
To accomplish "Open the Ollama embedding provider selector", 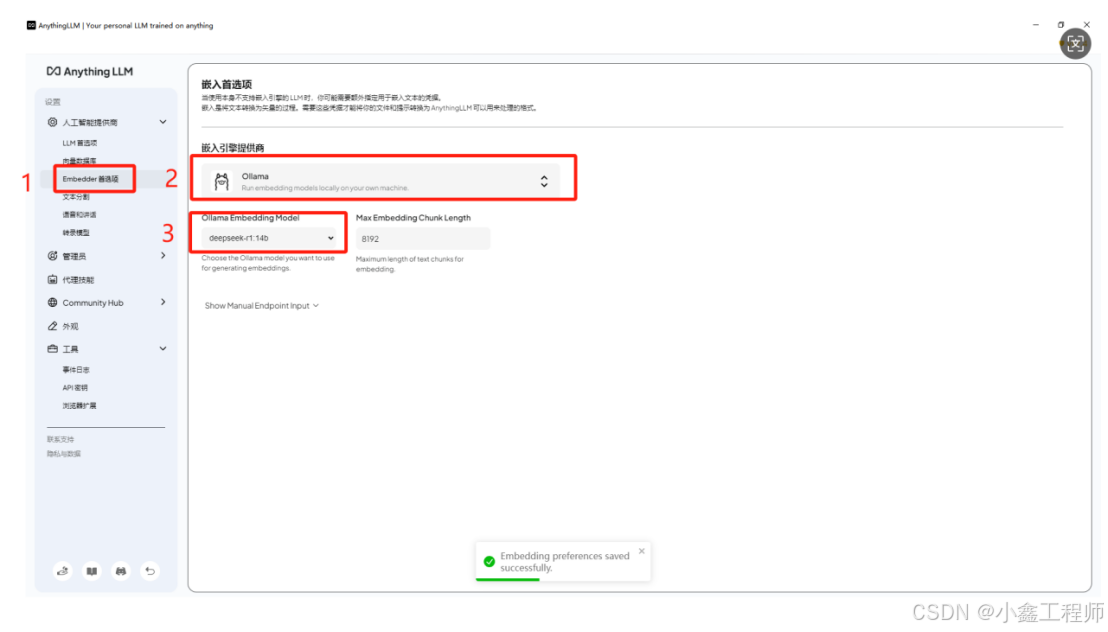I will click(381, 181).
